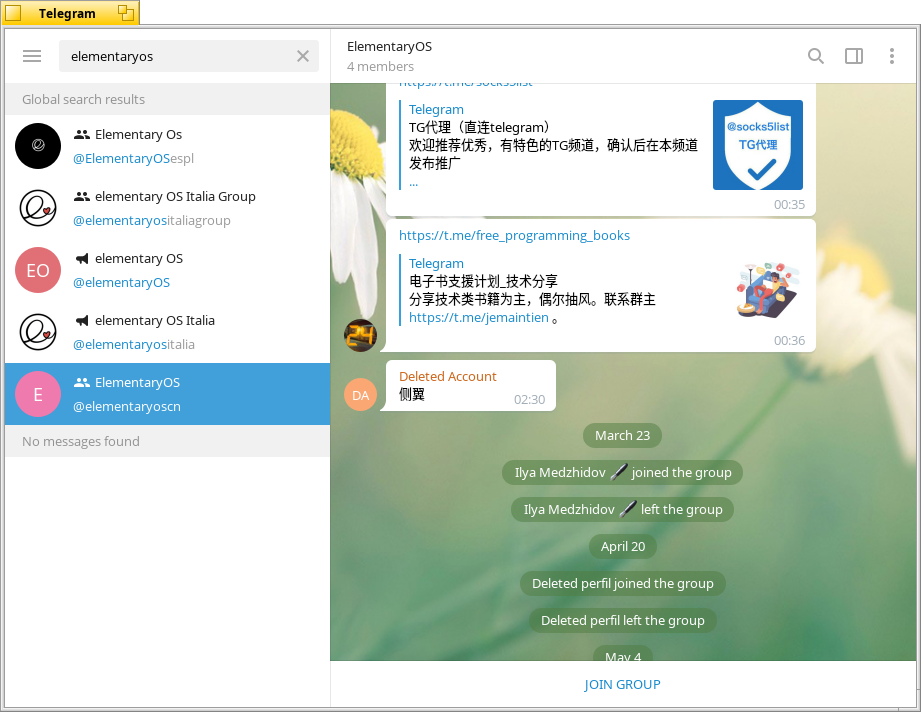The height and width of the screenshot is (712, 921).
Task: Click the window icon beside Telegram title
Action: tap(13, 13)
